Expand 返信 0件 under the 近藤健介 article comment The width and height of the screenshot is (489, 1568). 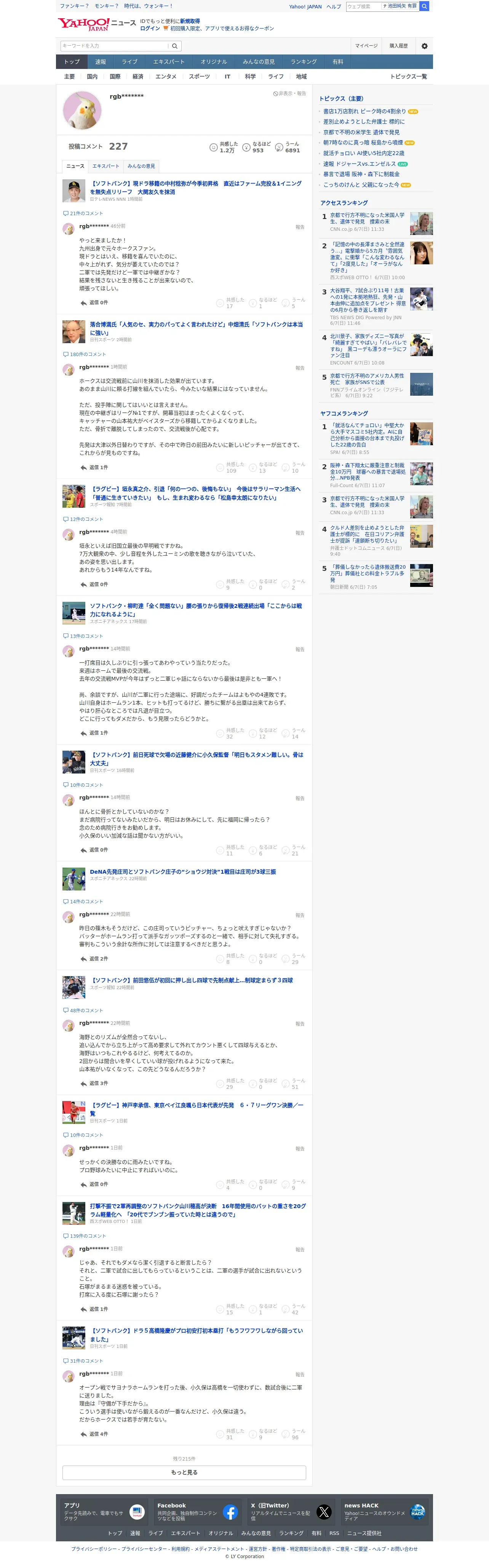(94, 850)
